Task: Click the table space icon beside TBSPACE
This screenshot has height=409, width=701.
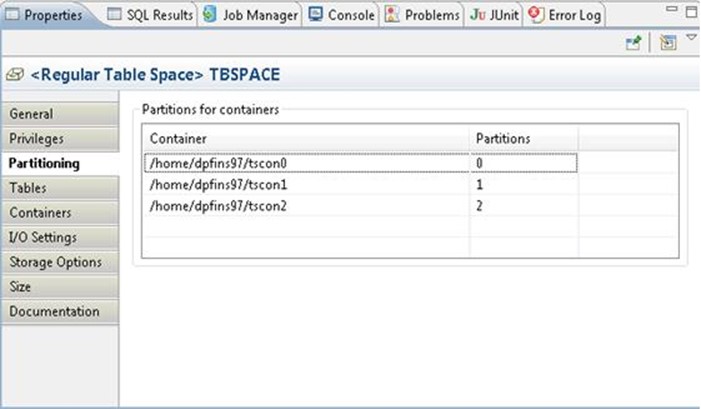Action: click(x=14, y=75)
